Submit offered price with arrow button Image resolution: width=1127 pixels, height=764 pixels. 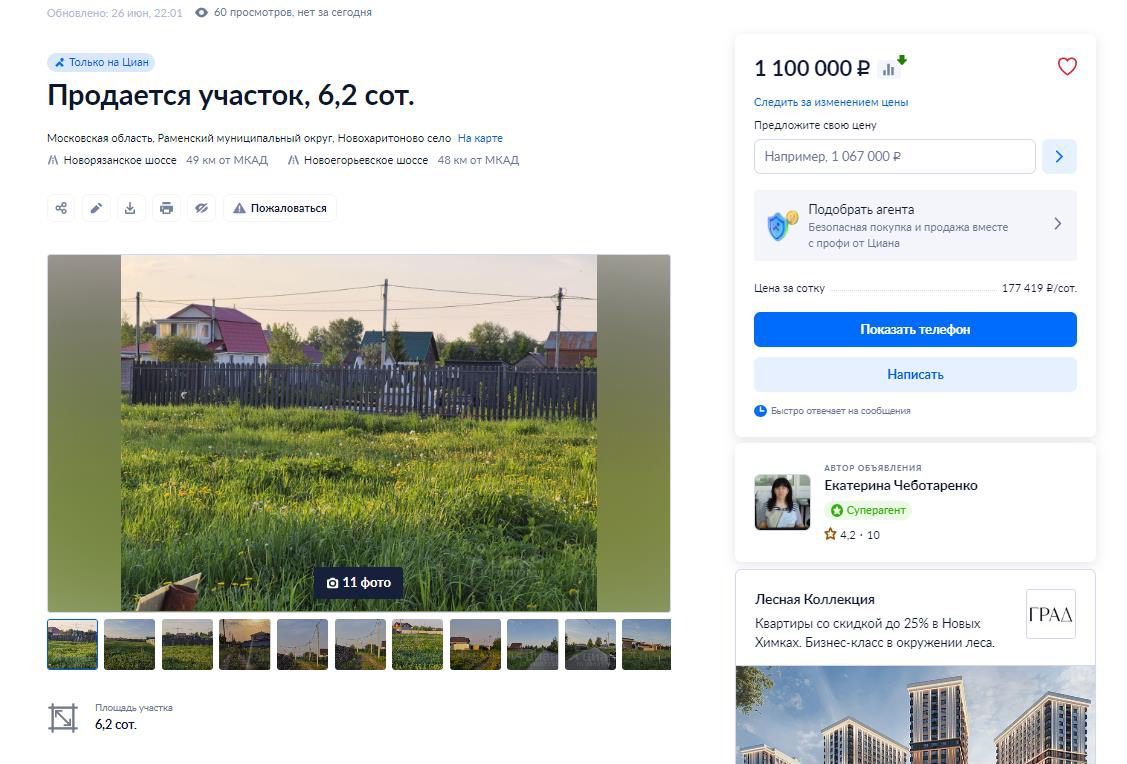pos(1059,156)
